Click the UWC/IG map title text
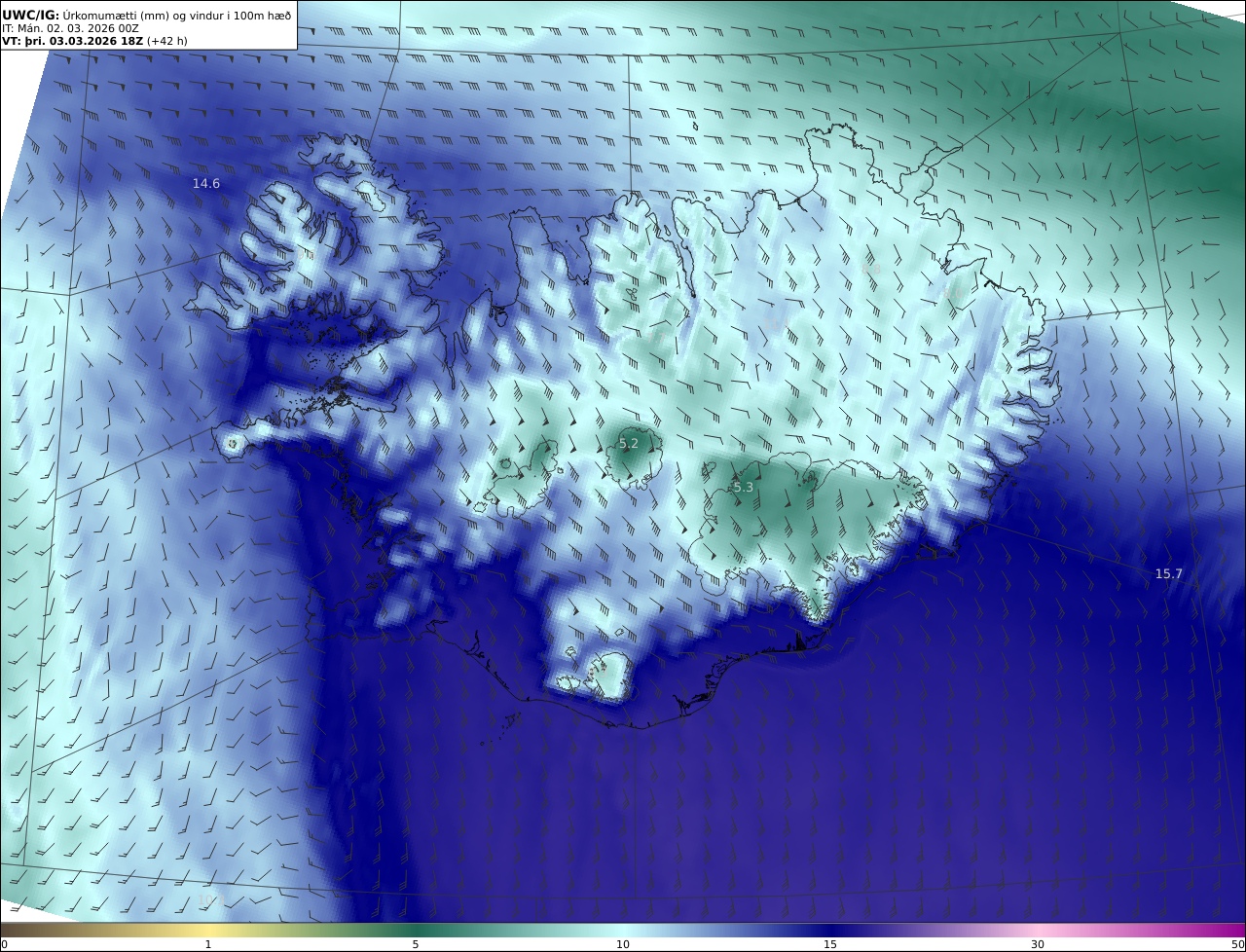The image size is (1246, 952). tap(147, 15)
